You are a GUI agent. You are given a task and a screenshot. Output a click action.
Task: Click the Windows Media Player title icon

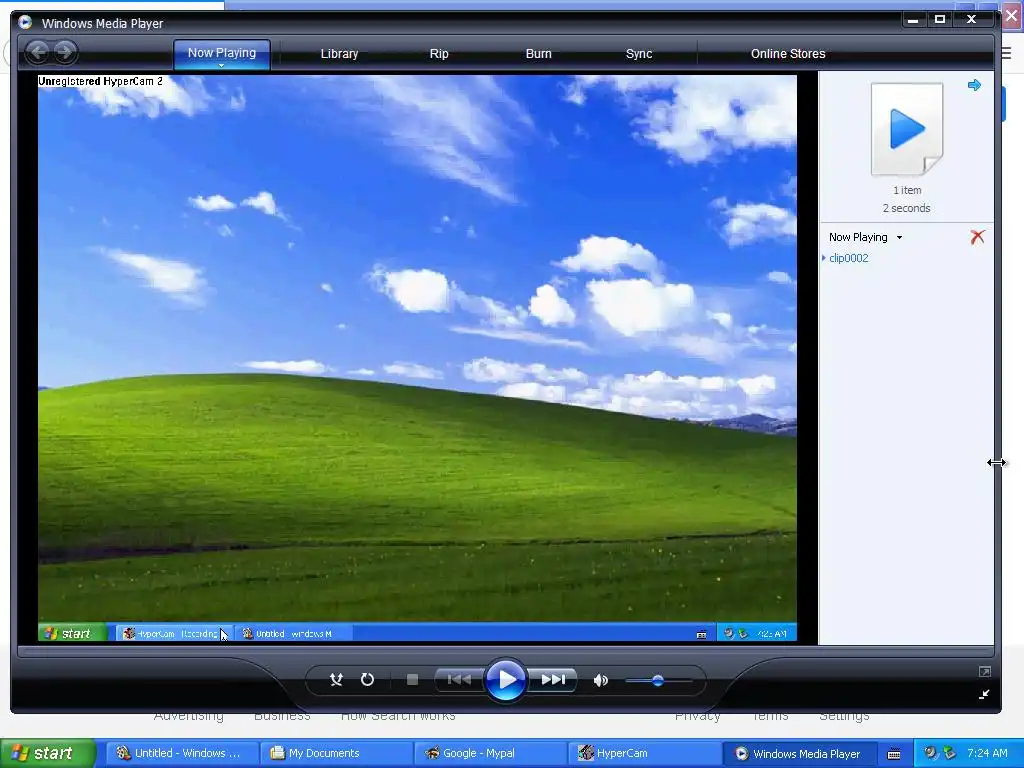coord(25,23)
